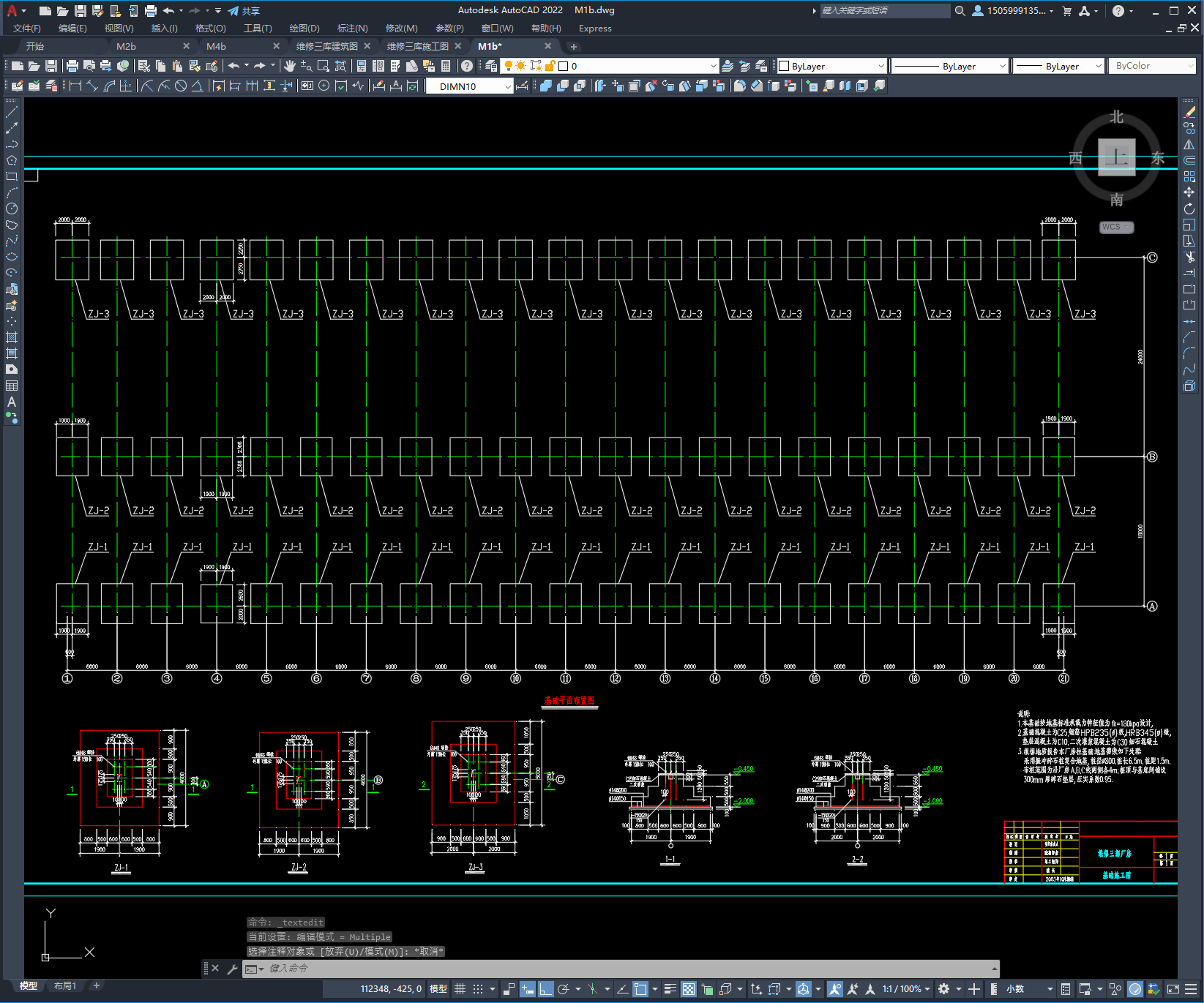Viewport: 1204px width, 1003px height.
Task: Select the Move tool in modify toolbar
Action: [1189, 192]
